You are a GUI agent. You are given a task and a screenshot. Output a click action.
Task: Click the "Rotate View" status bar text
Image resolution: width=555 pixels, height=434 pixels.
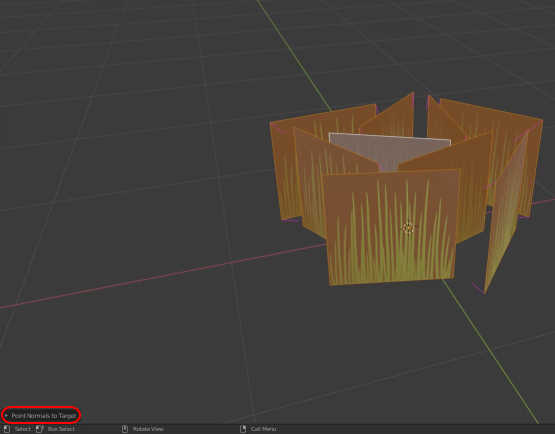tap(148, 429)
